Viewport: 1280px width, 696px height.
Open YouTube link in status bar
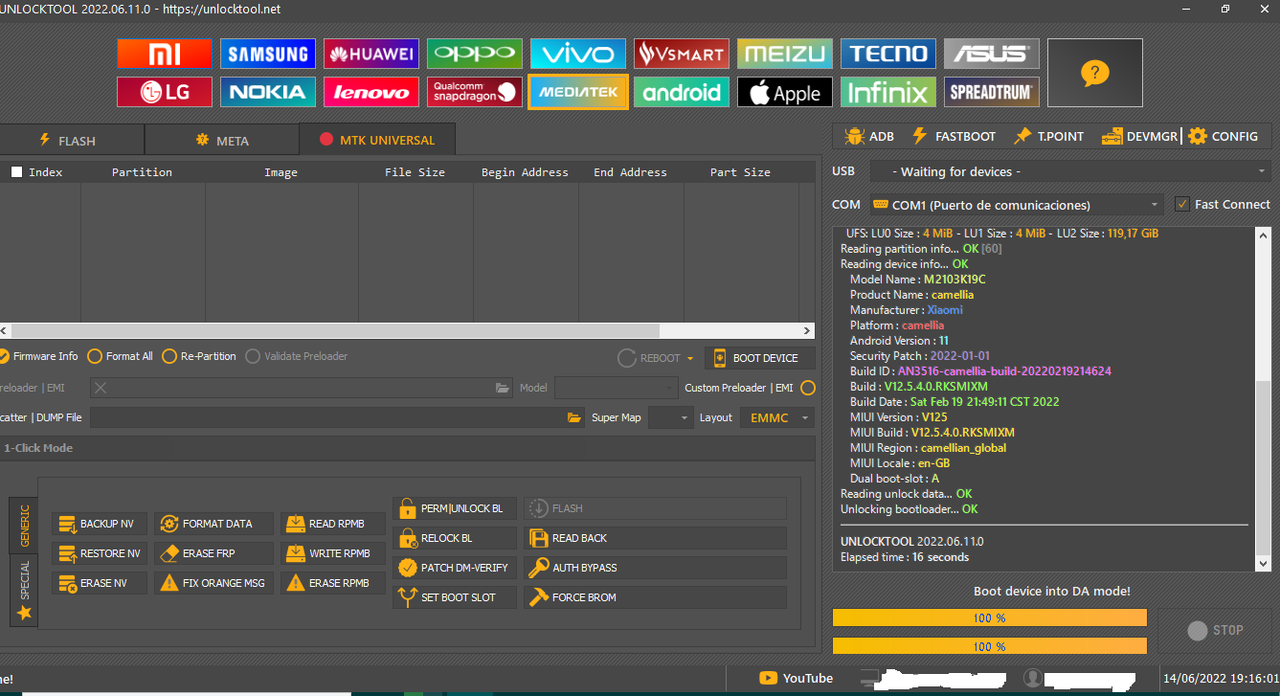796,678
